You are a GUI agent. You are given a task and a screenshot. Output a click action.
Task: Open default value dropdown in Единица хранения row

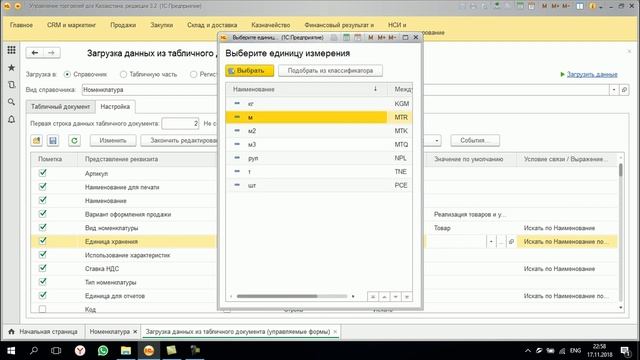(491, 242)
